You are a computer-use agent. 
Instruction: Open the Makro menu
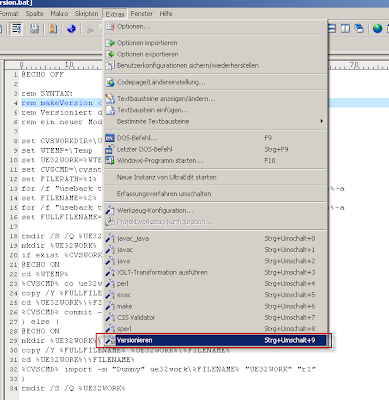pos(59,14)
